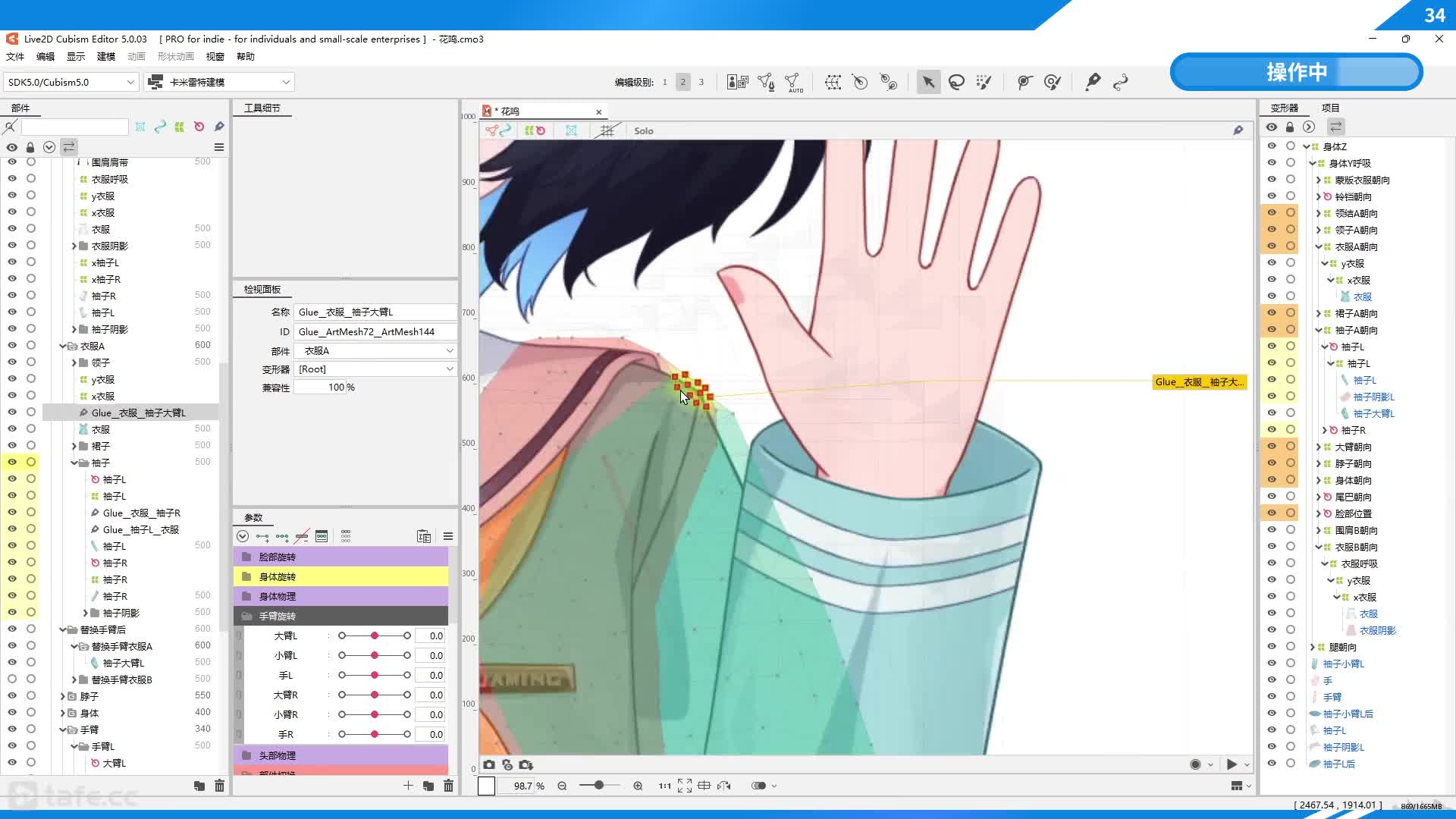Toggle visibility of 衣服A folder
1456x819 pixels.
12,346
